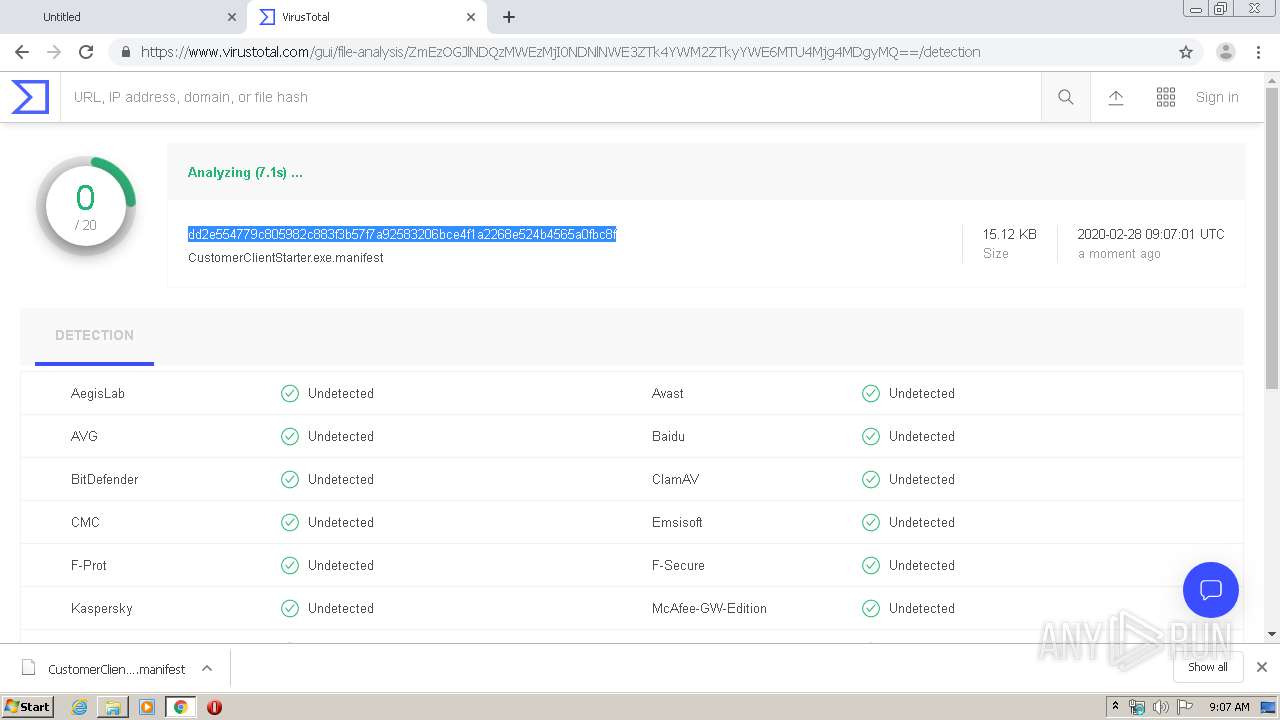Click the Emsisoft engine name
This screenshot has height=720, width=1280.
point(677,522)
